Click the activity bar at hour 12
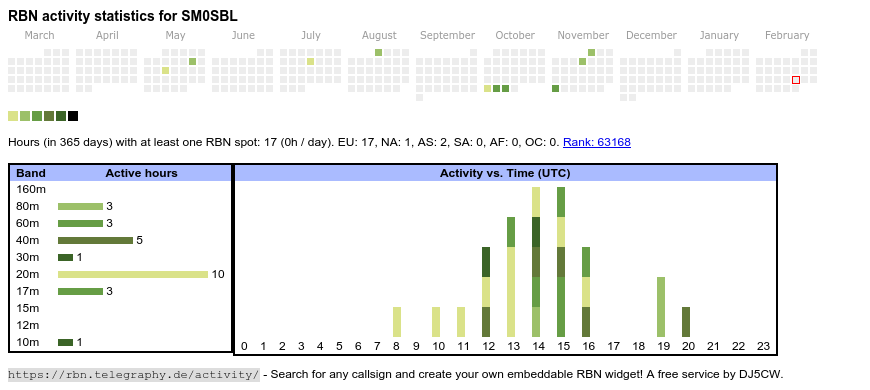The width and height of the screenshot is (870, 390). (486, 292)
